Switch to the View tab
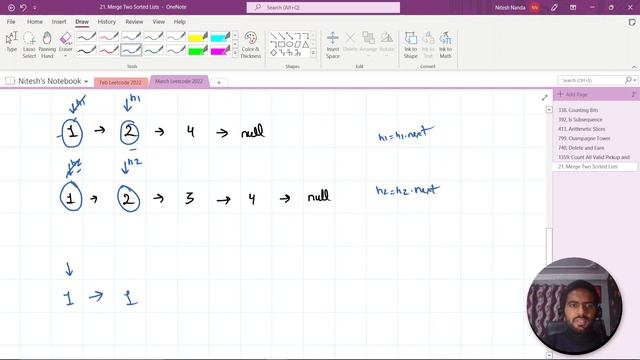 click(x=158, y=22)
